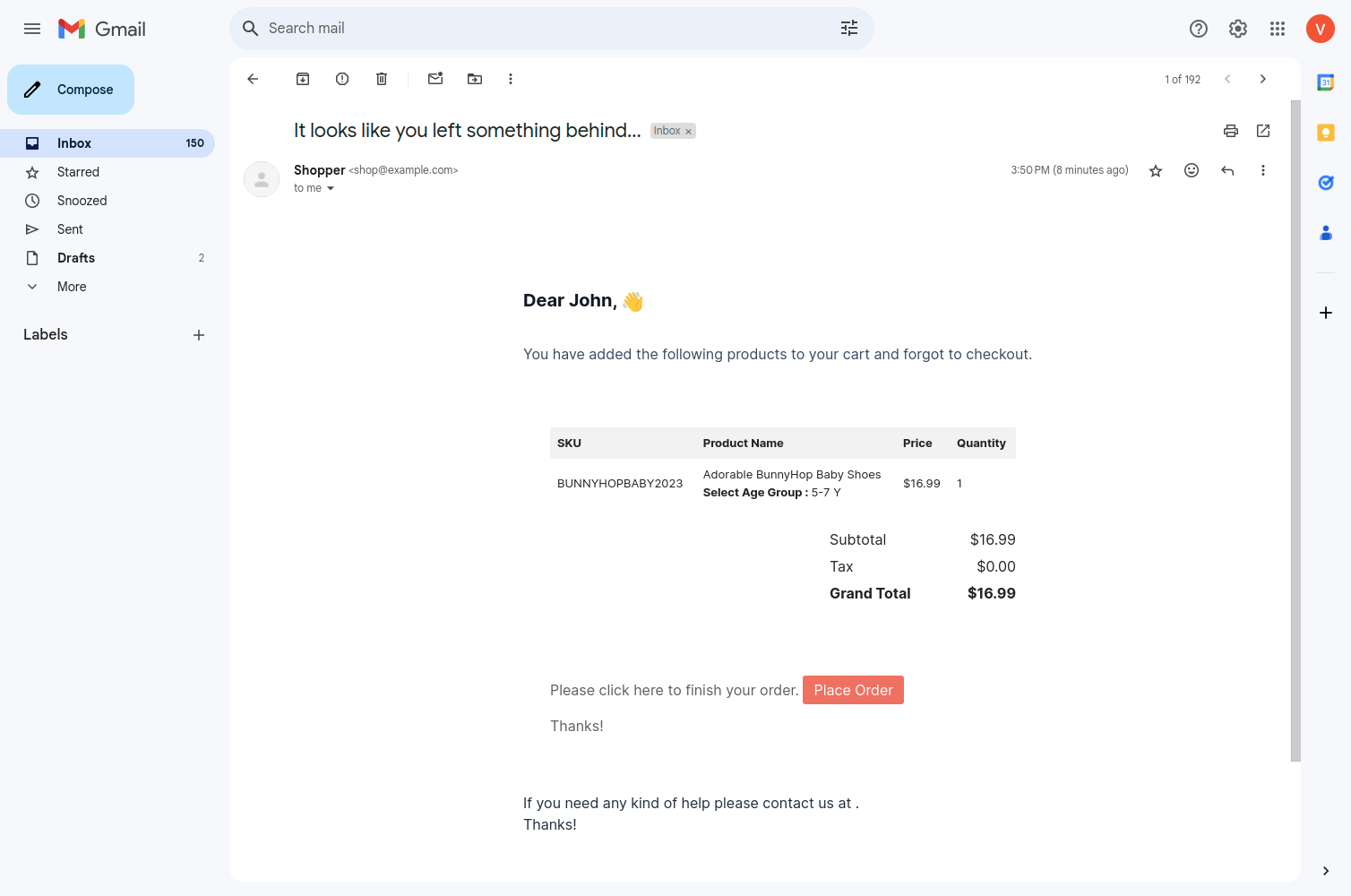Open the toolbar More options menu
The width and height of the screenshot is (1351, 896).
pyautogui.click(x=511, y=79)
